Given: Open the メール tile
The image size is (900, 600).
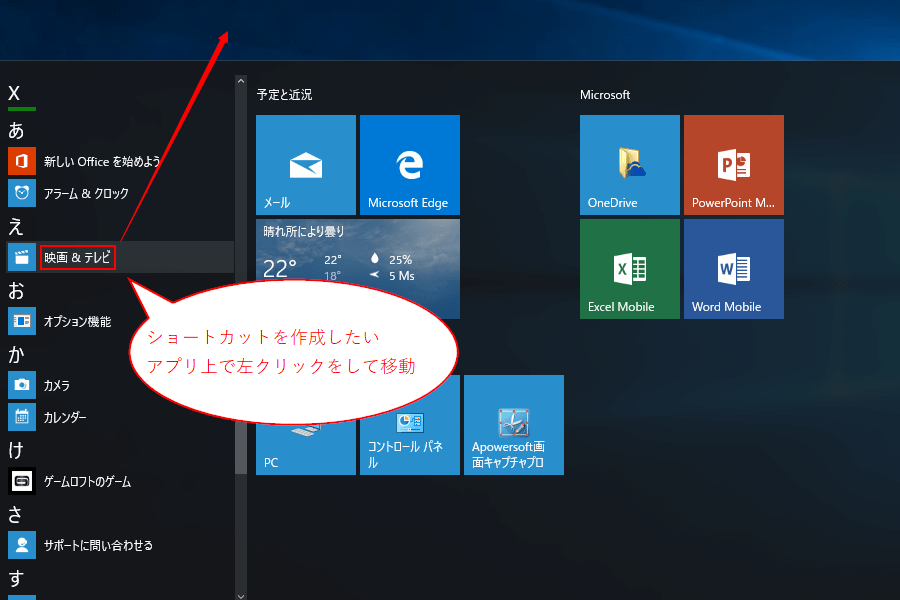Looking at the screenshot, I should [306, 165].
